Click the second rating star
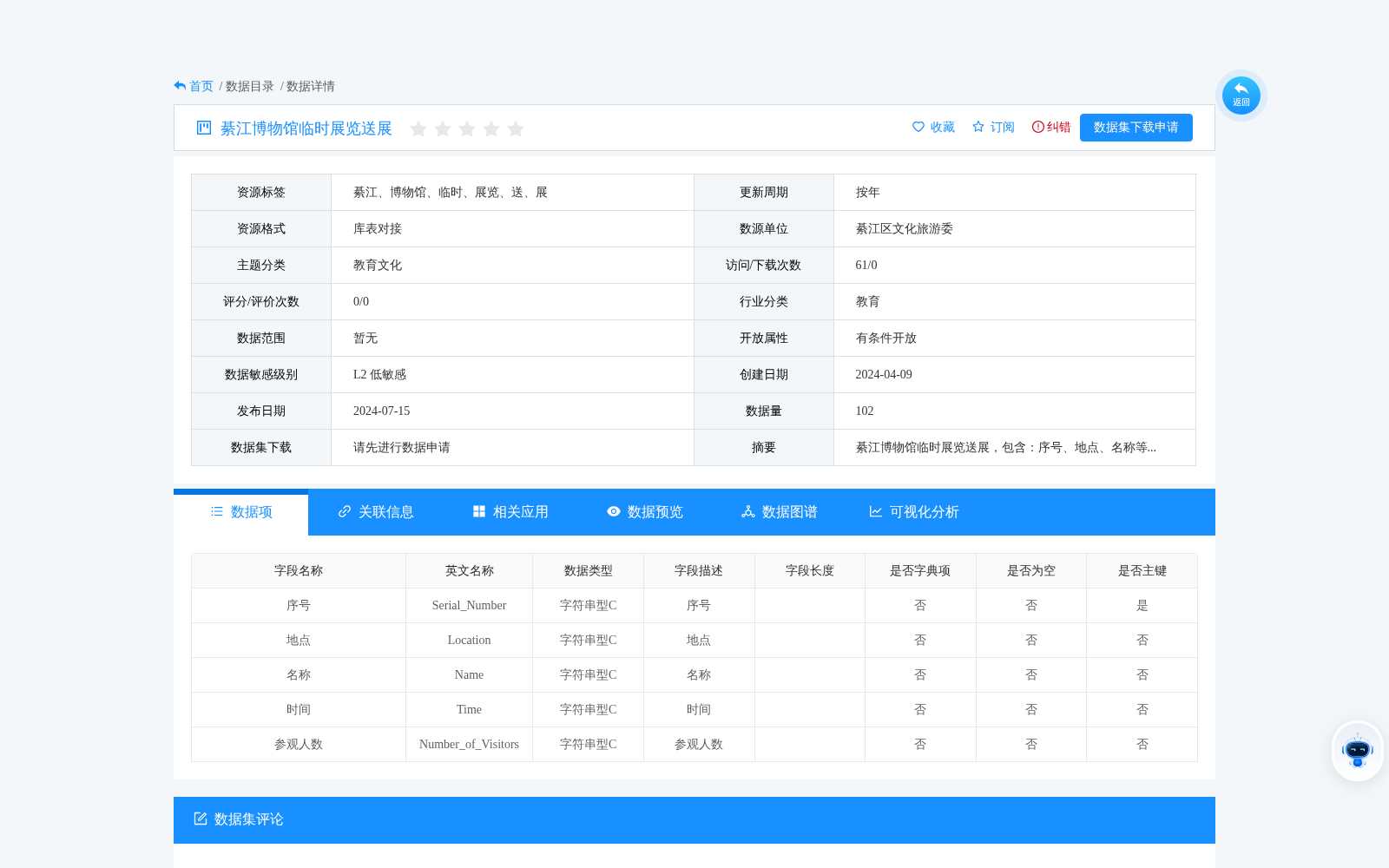Screen dimensions: 1389x868 [x=442, y=128]
